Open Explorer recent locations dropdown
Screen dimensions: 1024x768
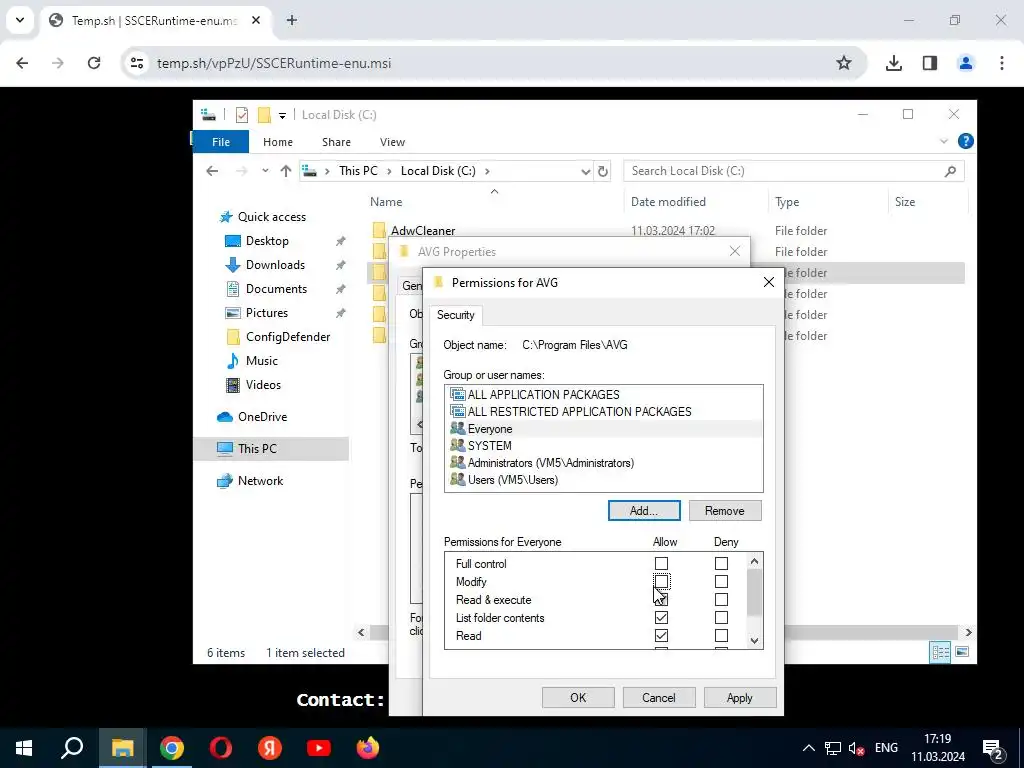point(264,171)
